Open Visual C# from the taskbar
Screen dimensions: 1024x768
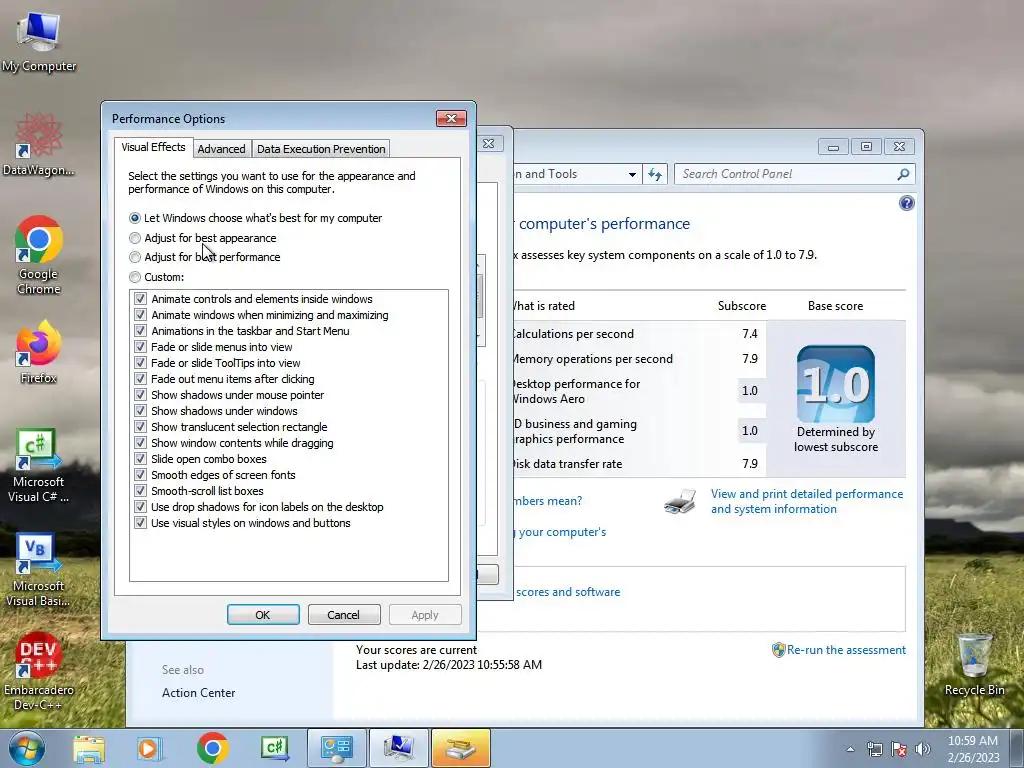point(274,748)
